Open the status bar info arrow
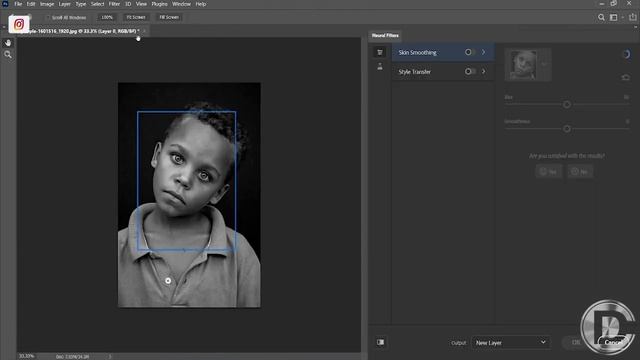640x360 pixels. (110, 356)
